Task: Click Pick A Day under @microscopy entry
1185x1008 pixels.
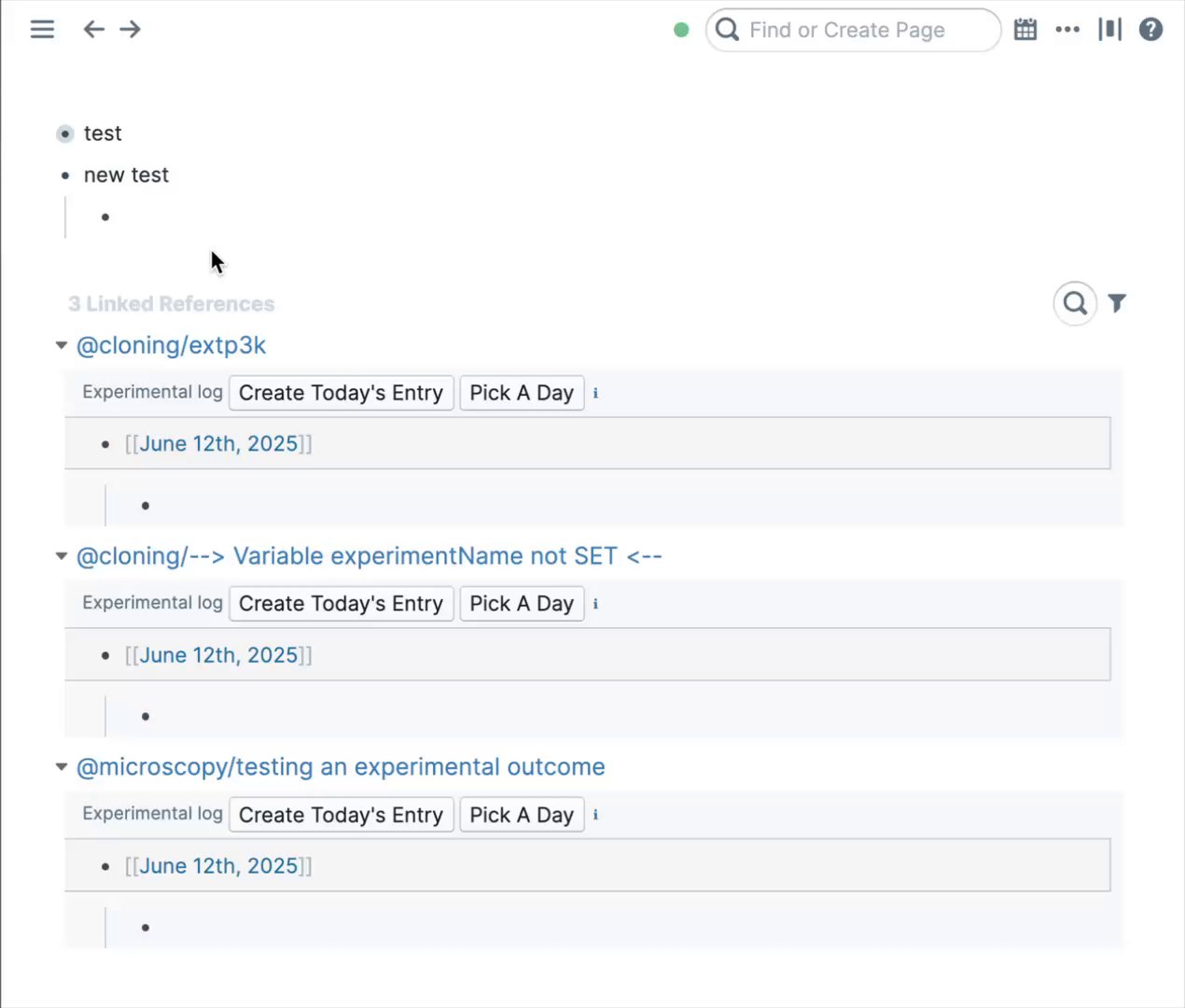Action: tap(522, 815)
